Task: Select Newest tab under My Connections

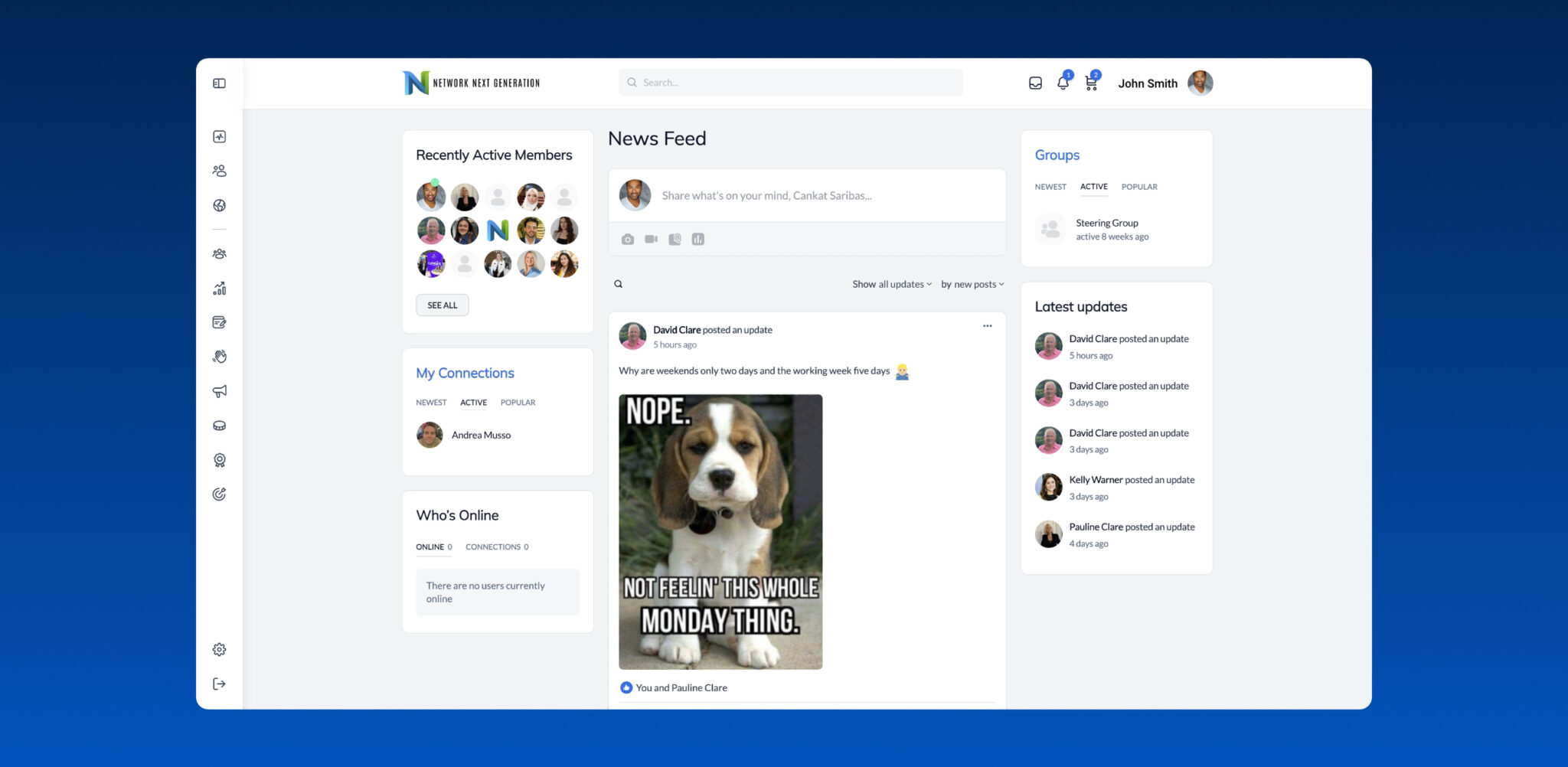Action: pyautogui.click(x=431, y=403)
